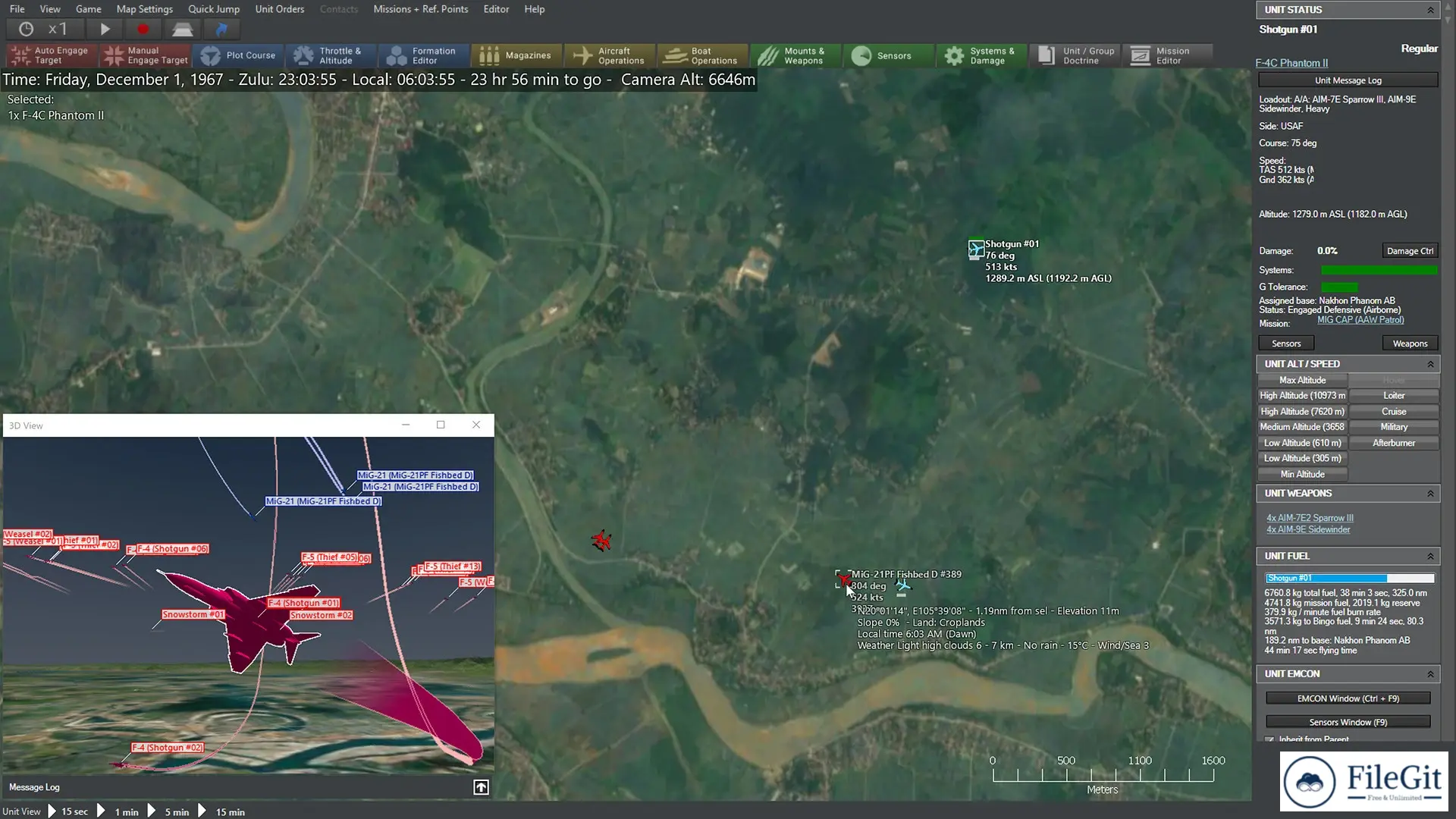Viewport: 1456px width, 819px height.
Task: Open File menu
Action: [x=17, y=9]
